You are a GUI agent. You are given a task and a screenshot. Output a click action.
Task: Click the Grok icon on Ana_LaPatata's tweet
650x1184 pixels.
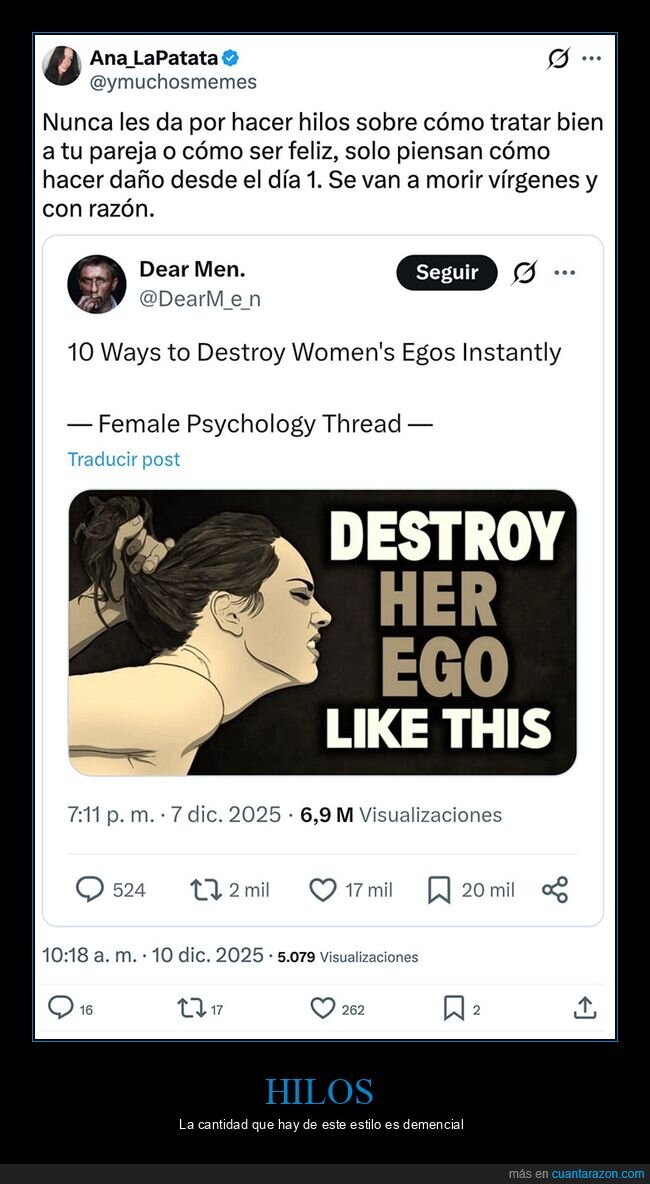[x=558, y=59]
